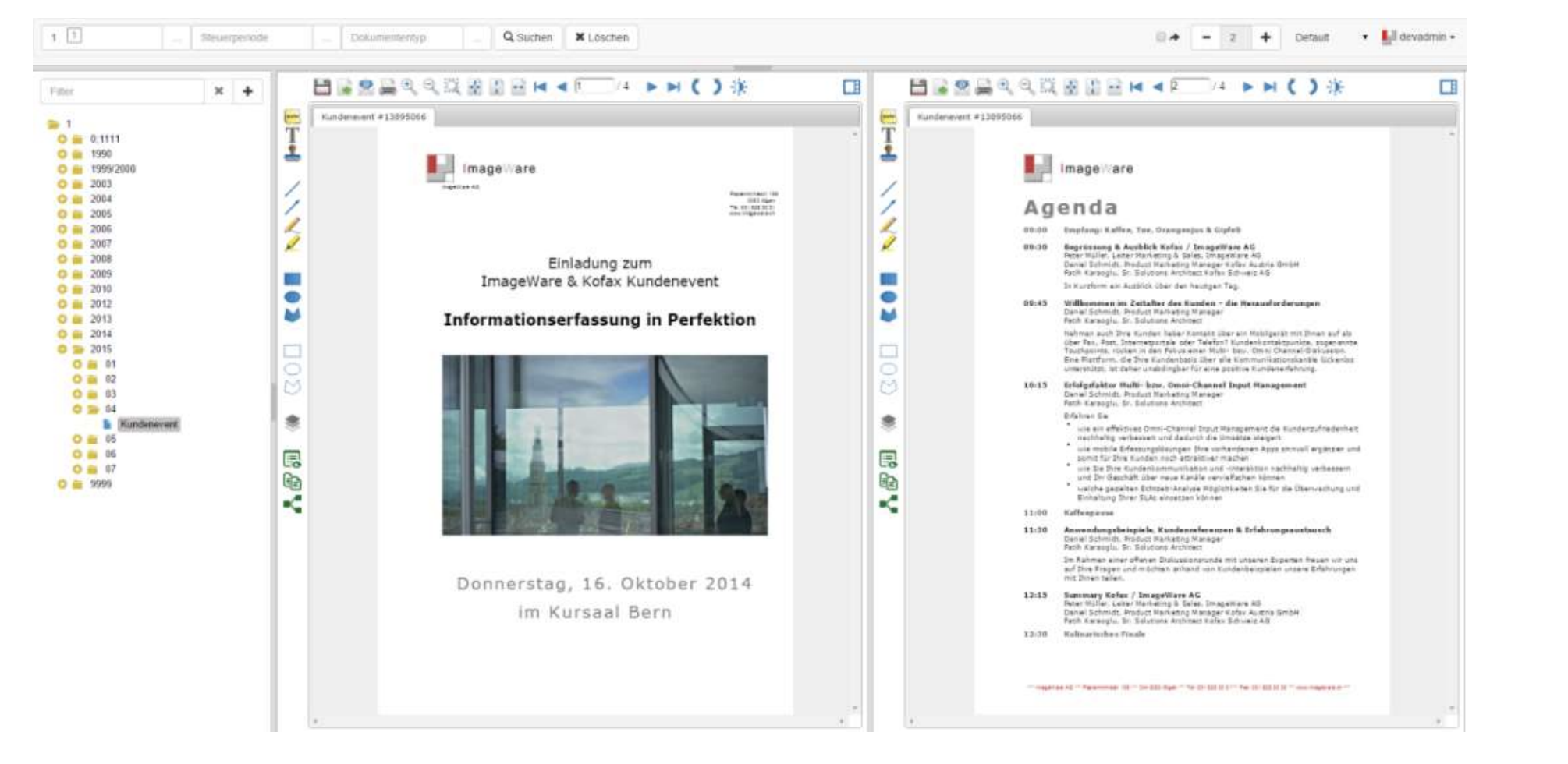Open the devadmin user menu

click(1419, 37)
